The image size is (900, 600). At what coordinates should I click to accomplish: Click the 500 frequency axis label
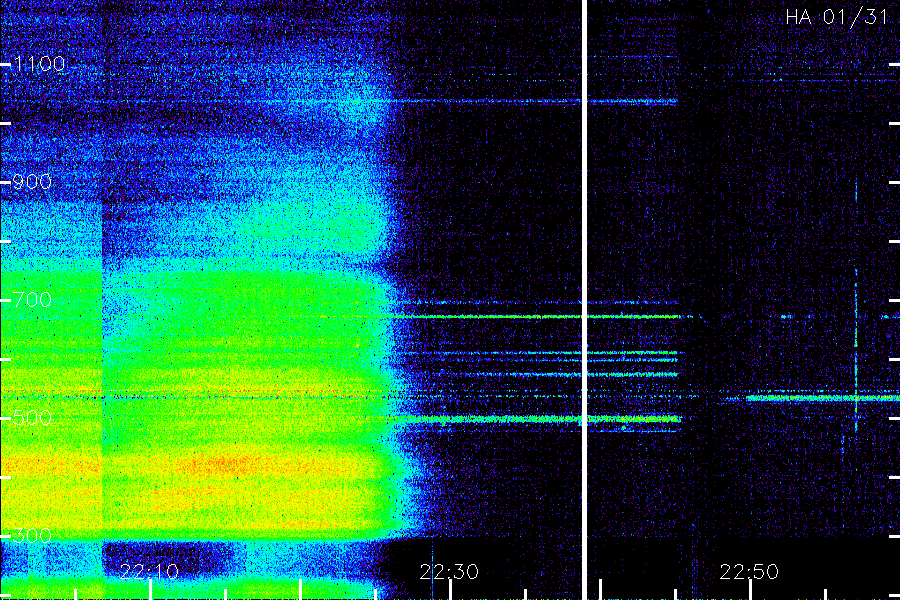click(32, 417)
